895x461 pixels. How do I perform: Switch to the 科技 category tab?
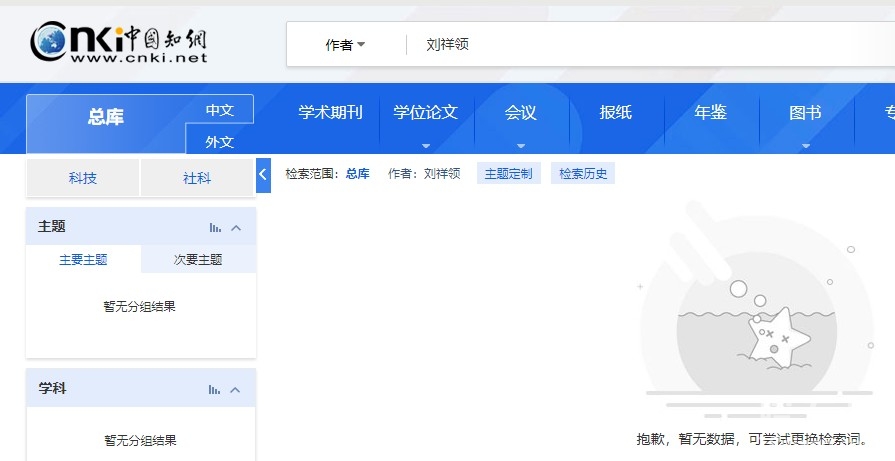[x=83, y=178]
